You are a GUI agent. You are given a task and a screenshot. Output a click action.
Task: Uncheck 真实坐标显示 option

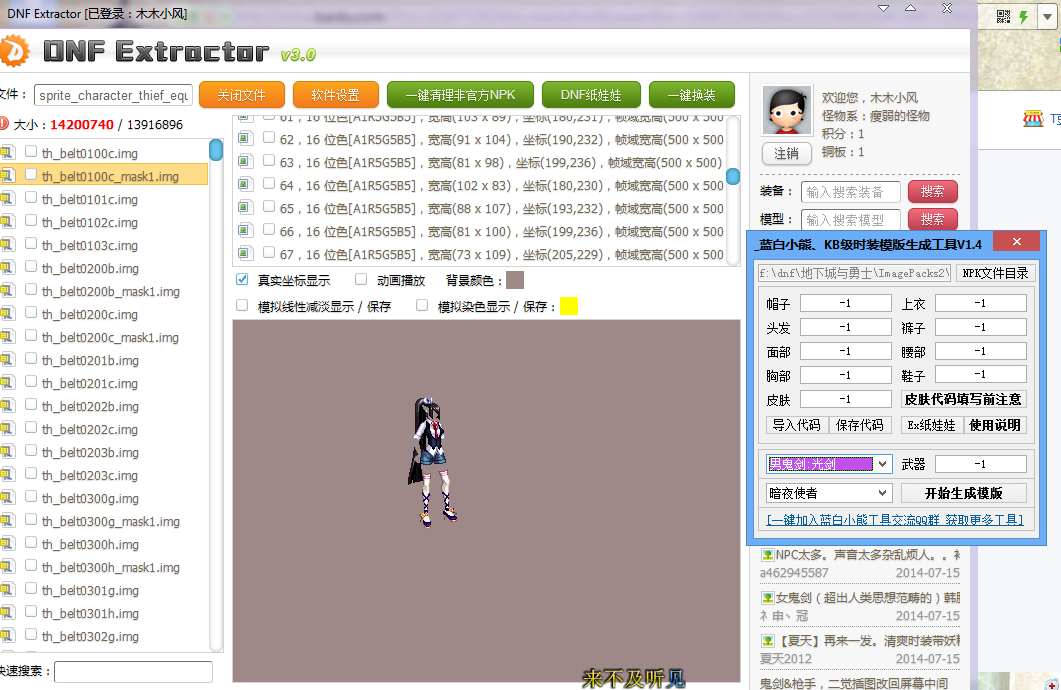(x=242, y=279)
